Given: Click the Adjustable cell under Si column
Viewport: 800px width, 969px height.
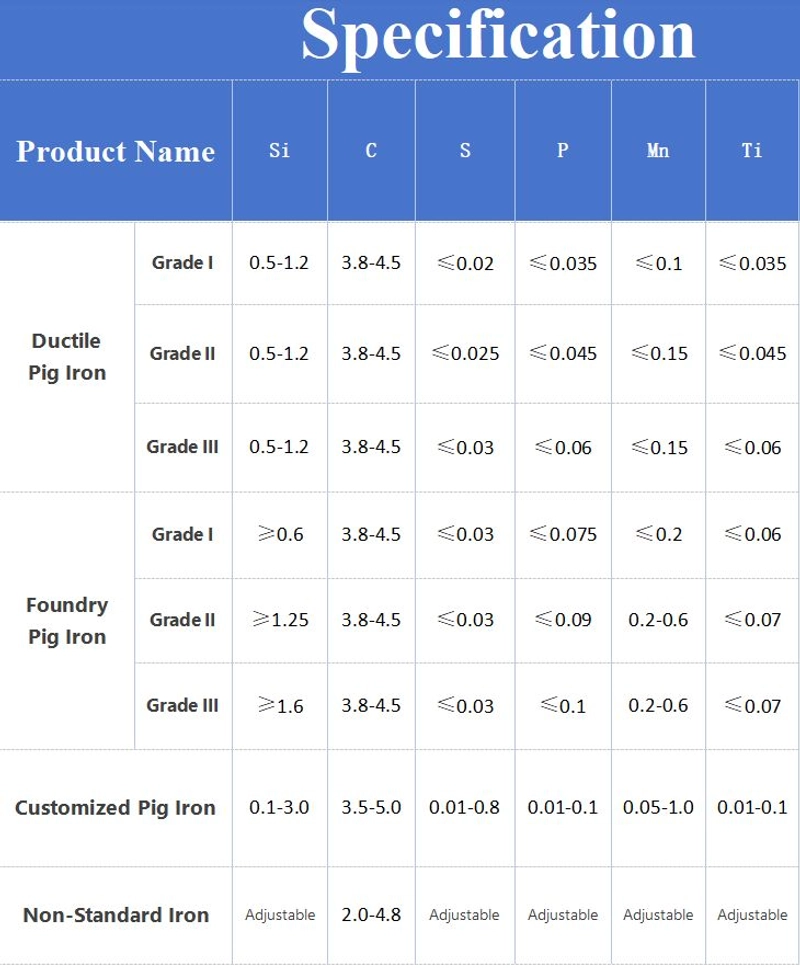Looking at the screenshot, I should pyautogui.click(x=280, y=915).
